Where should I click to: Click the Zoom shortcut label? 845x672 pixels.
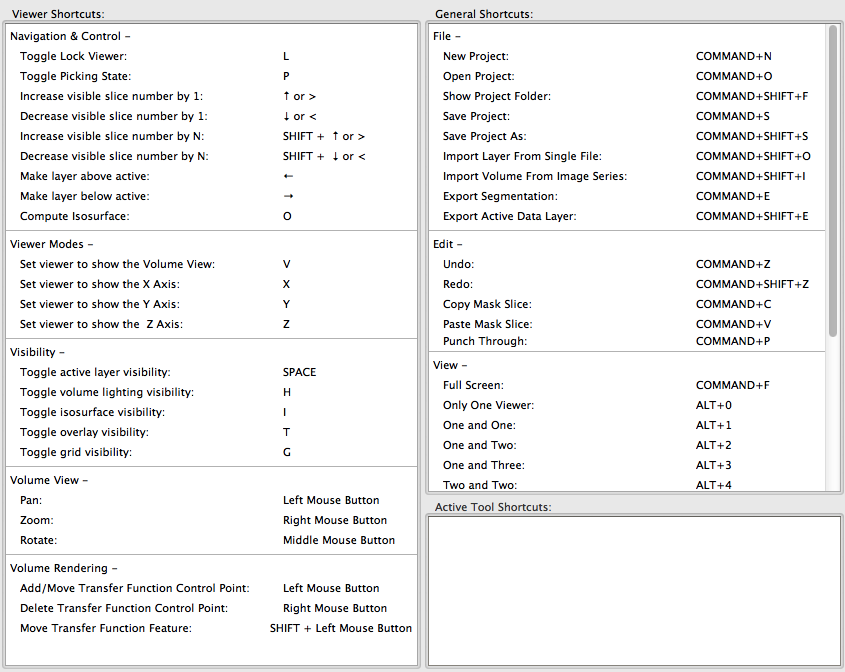[37, 520]
